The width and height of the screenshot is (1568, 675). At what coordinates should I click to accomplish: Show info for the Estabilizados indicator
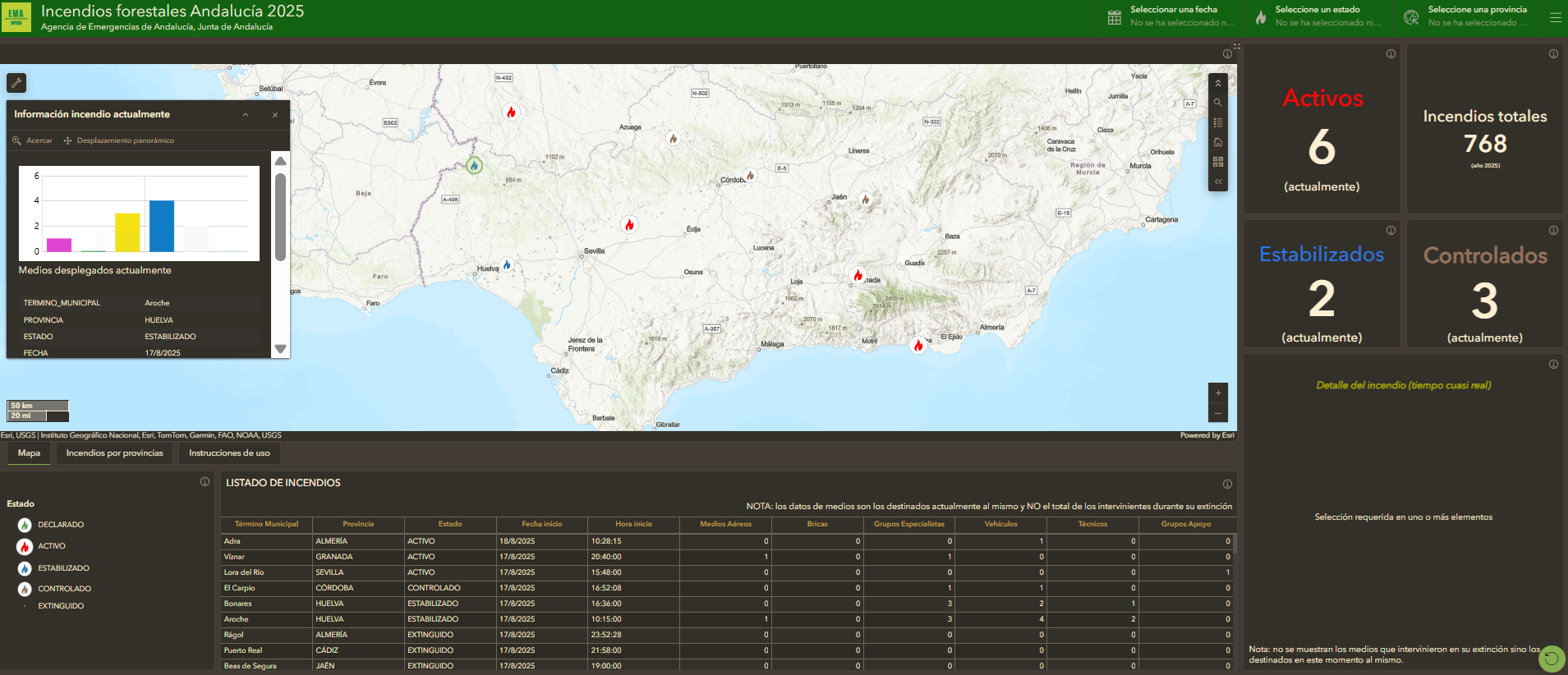(x=1391, y=230)
